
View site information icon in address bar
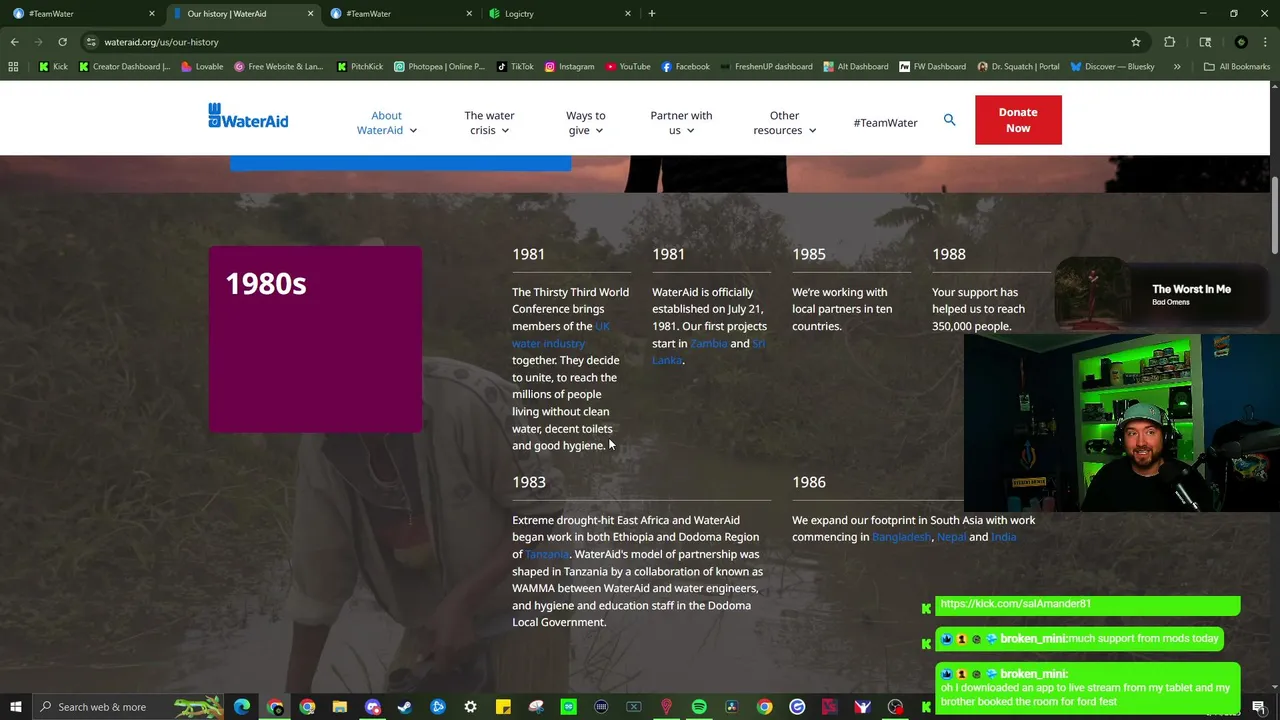point(91,42)
